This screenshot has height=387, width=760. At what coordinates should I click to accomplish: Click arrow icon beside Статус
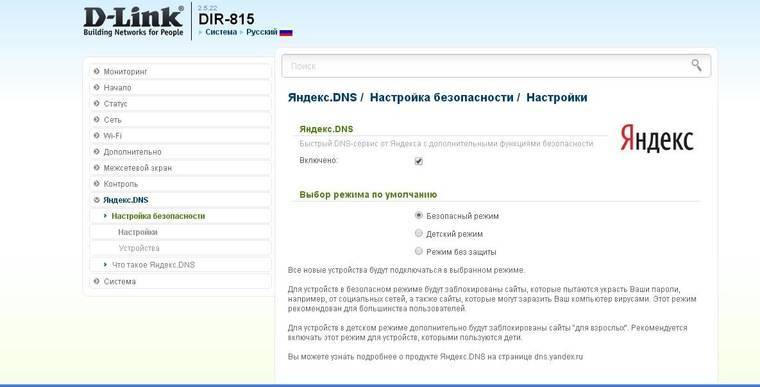pos(96,103)
